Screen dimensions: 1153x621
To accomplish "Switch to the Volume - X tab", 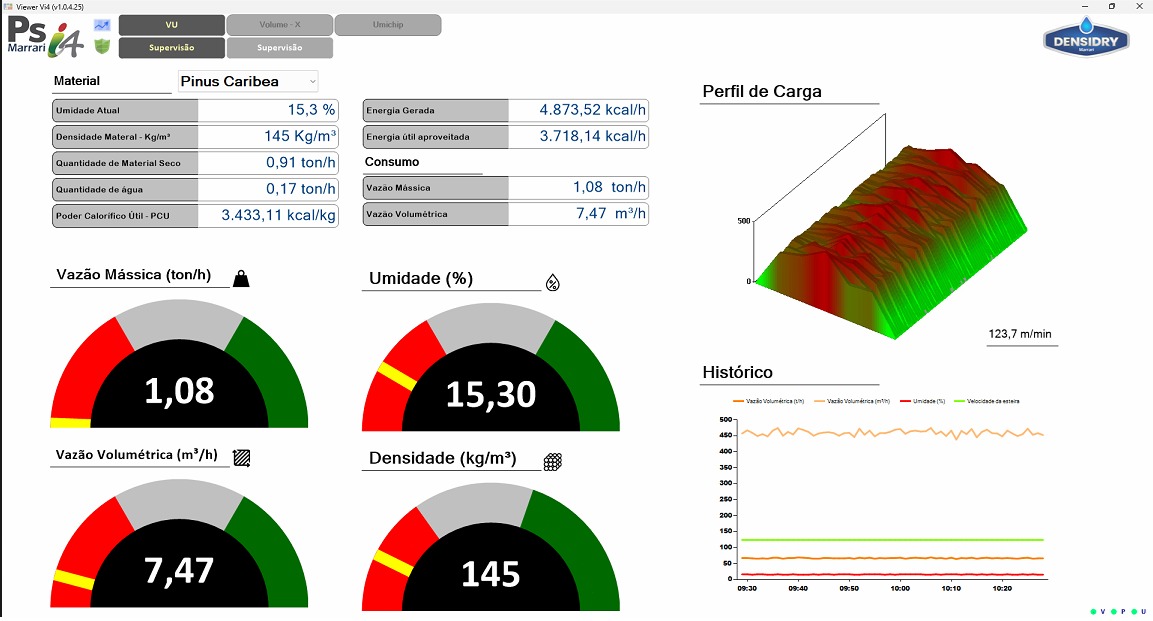I will [279, 25].
